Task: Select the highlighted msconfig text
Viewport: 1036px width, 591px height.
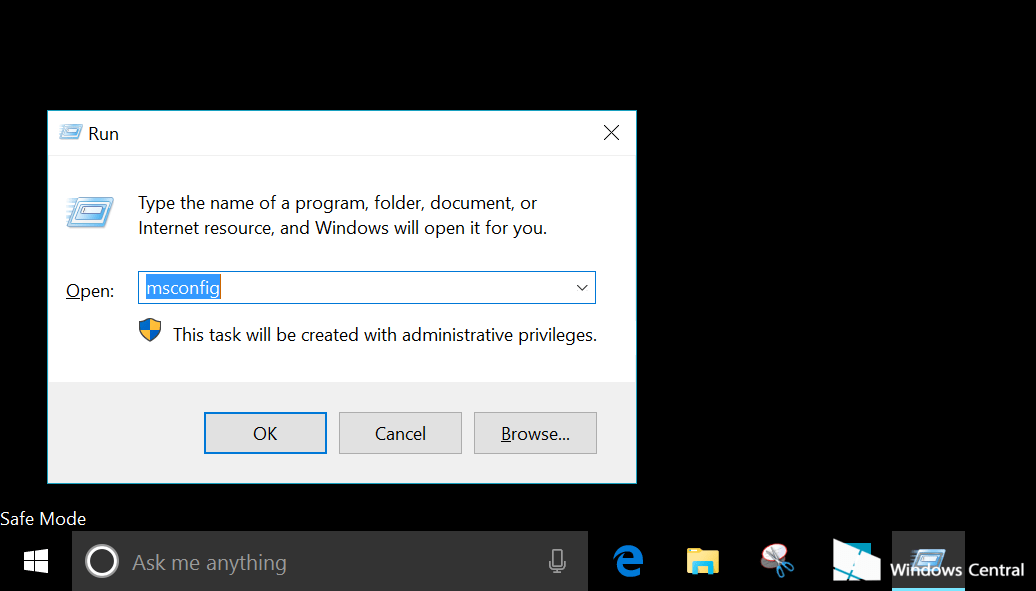Action: click(183, 287)
